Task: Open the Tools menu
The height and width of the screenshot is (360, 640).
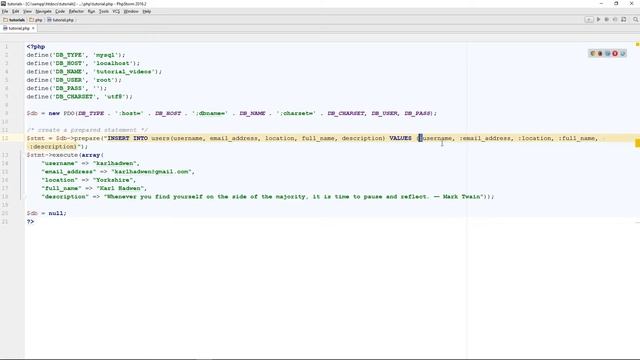Action: pyautogui.click(x=104, y=11)
